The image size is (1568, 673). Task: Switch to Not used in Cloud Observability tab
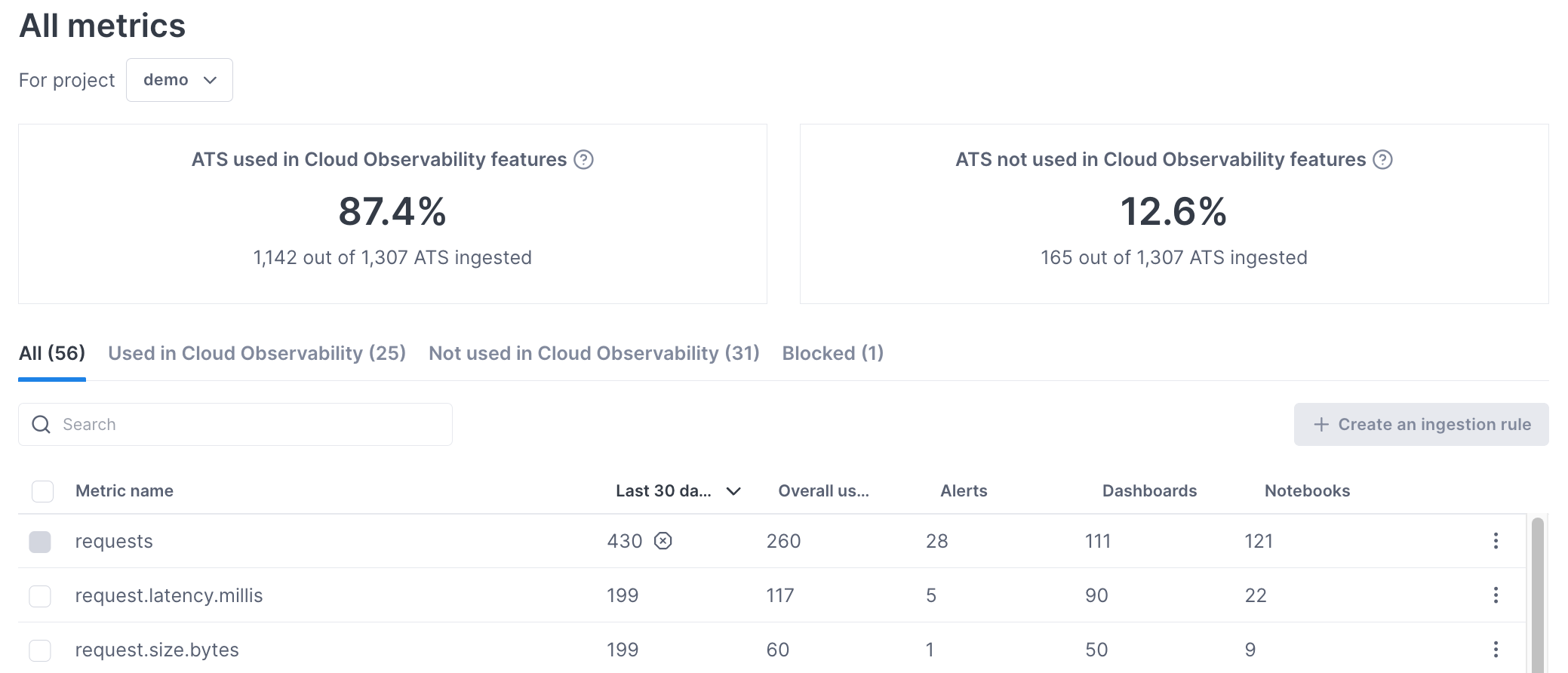(x=594, y=352)
